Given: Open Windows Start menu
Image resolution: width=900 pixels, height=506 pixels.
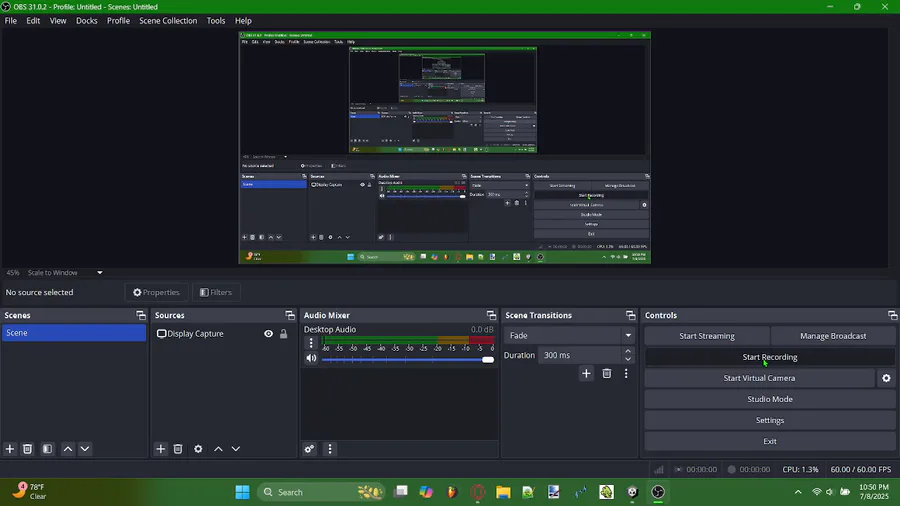Looking at the screenshot, I should click(x=242, y=492).
